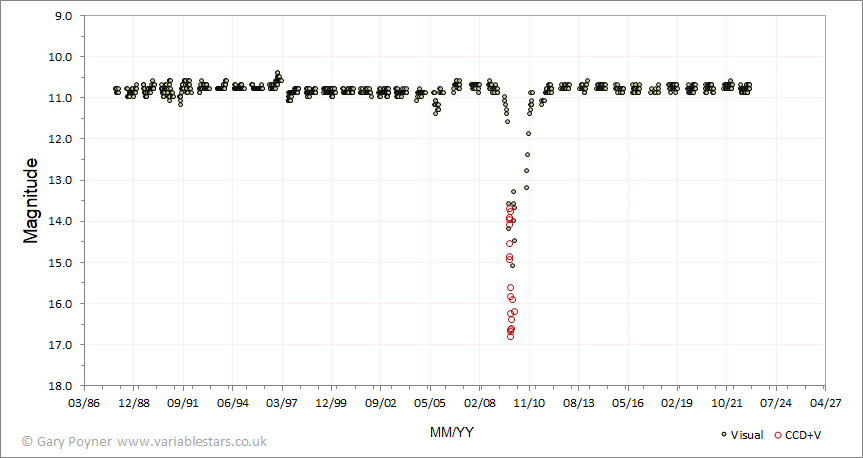
Task: Click the Gary Poyner copyright text
Action: (x=68, y=441)
